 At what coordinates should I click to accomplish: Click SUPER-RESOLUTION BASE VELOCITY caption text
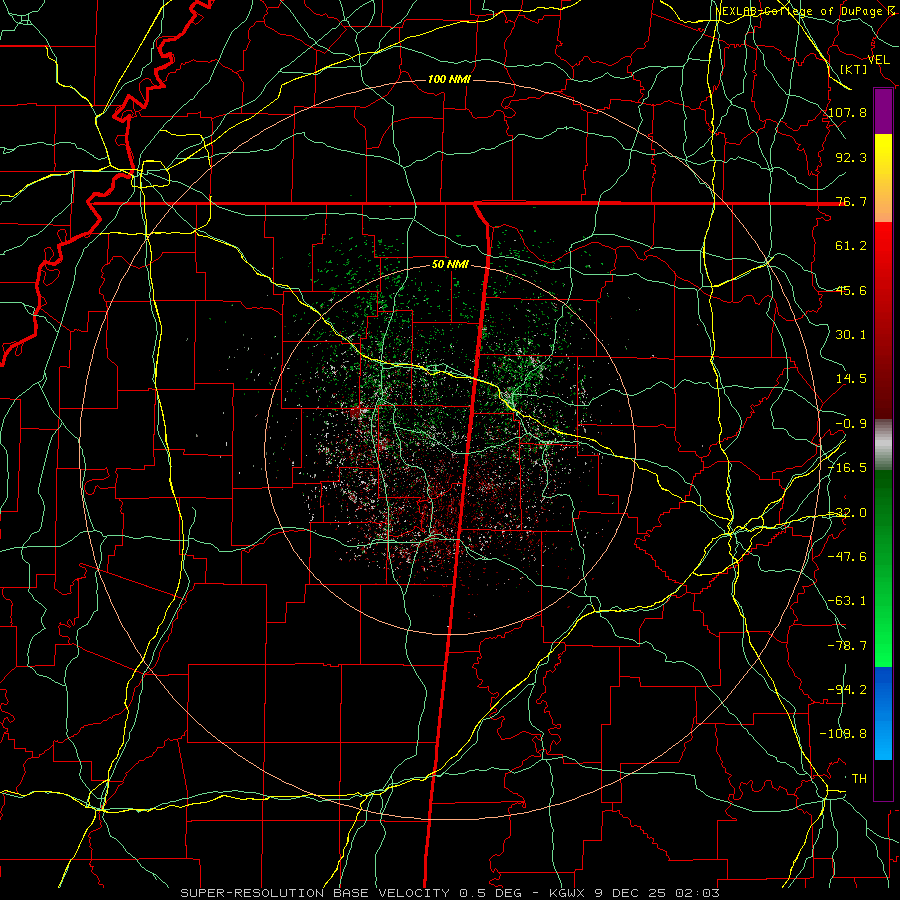click(315, 893)
